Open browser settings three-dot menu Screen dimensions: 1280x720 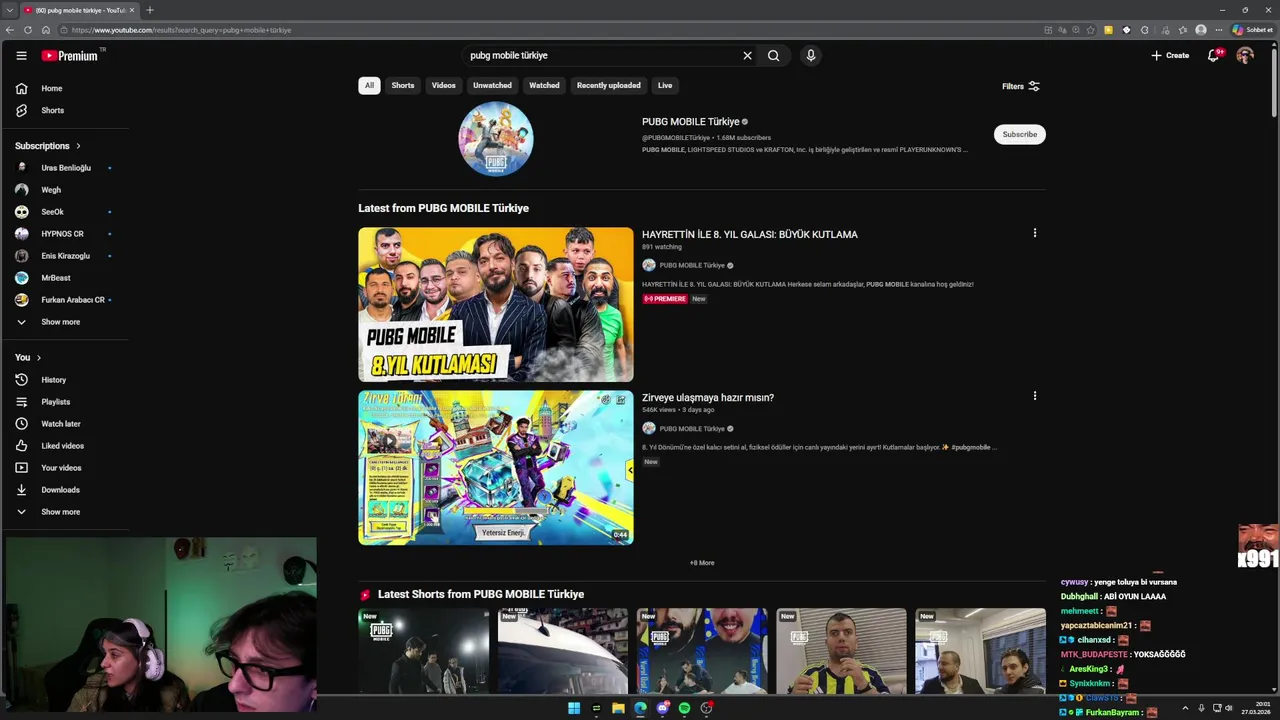click(x=1218, y=30)
